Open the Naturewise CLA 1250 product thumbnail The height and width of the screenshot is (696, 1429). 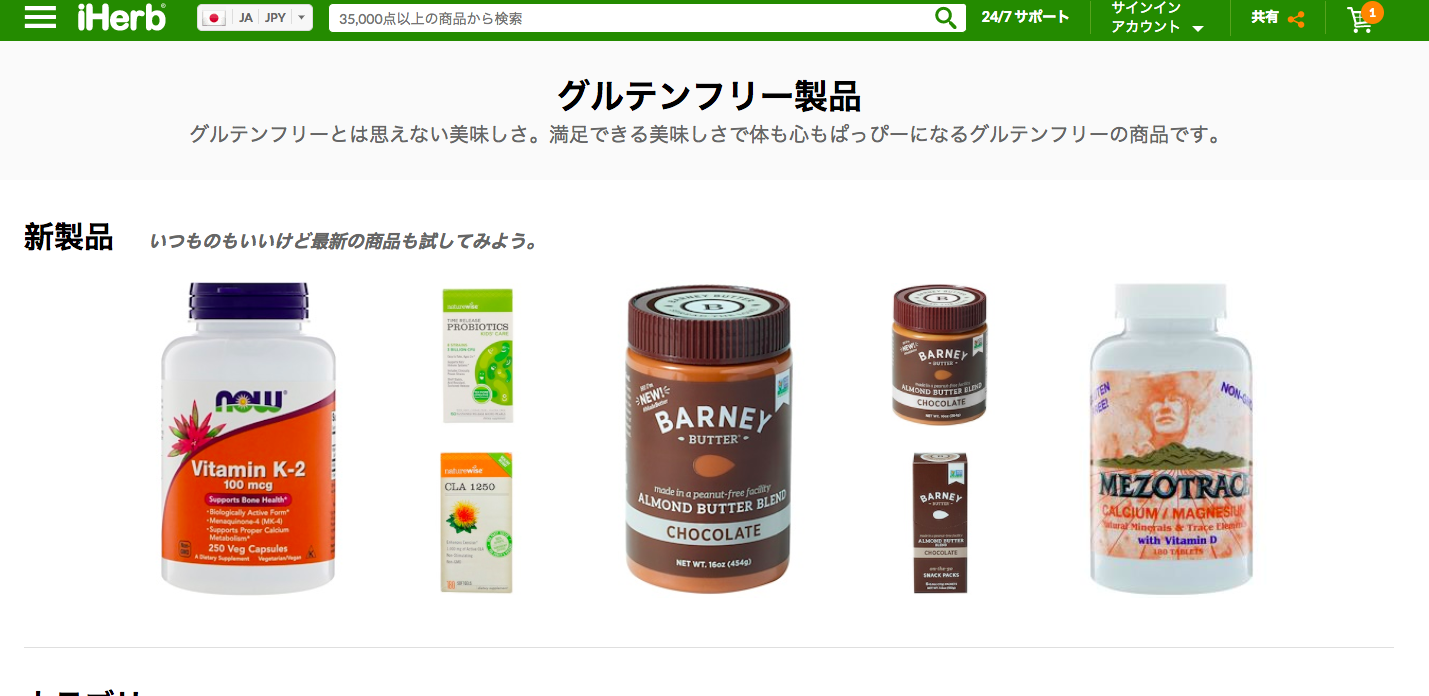tap(477, 522)
